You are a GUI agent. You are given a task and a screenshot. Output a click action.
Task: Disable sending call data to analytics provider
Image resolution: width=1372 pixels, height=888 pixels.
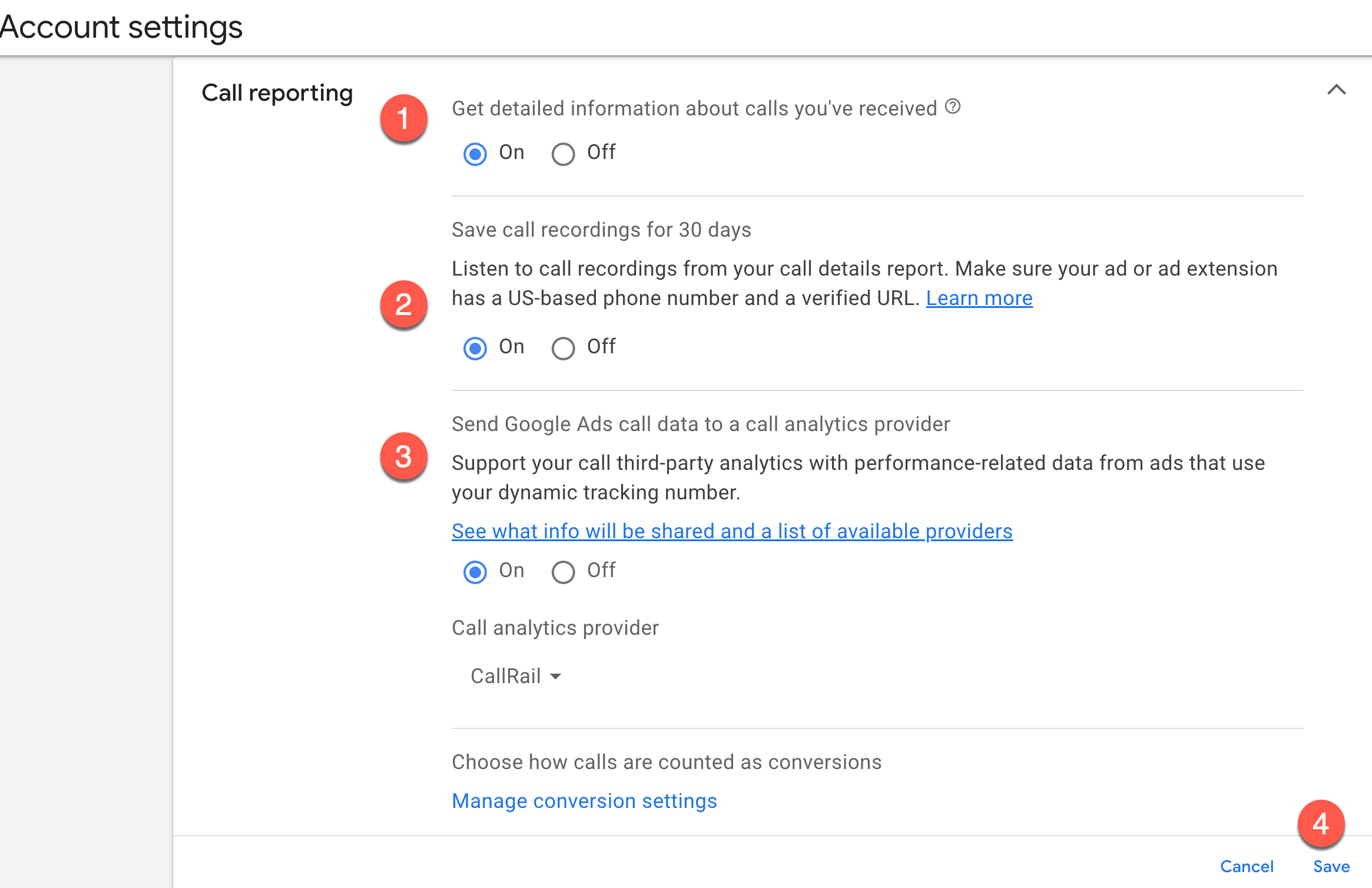(x=563, y=572)
